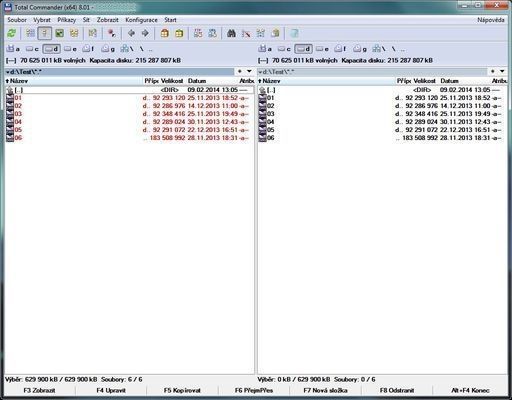
Task: Open the Soubor menu
Action: 17,20
